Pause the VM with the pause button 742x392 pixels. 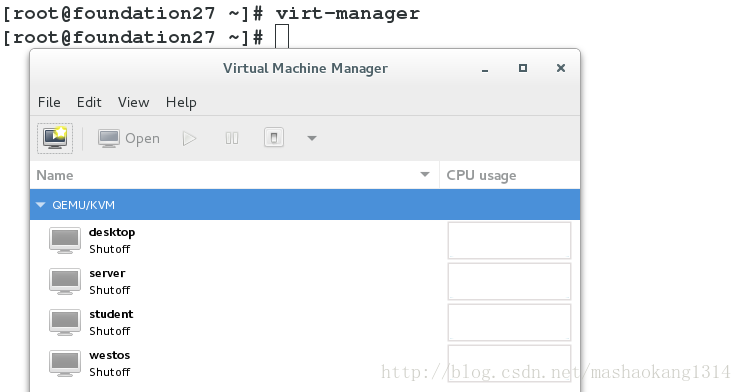pyautogui.click(x=232, y=138)
